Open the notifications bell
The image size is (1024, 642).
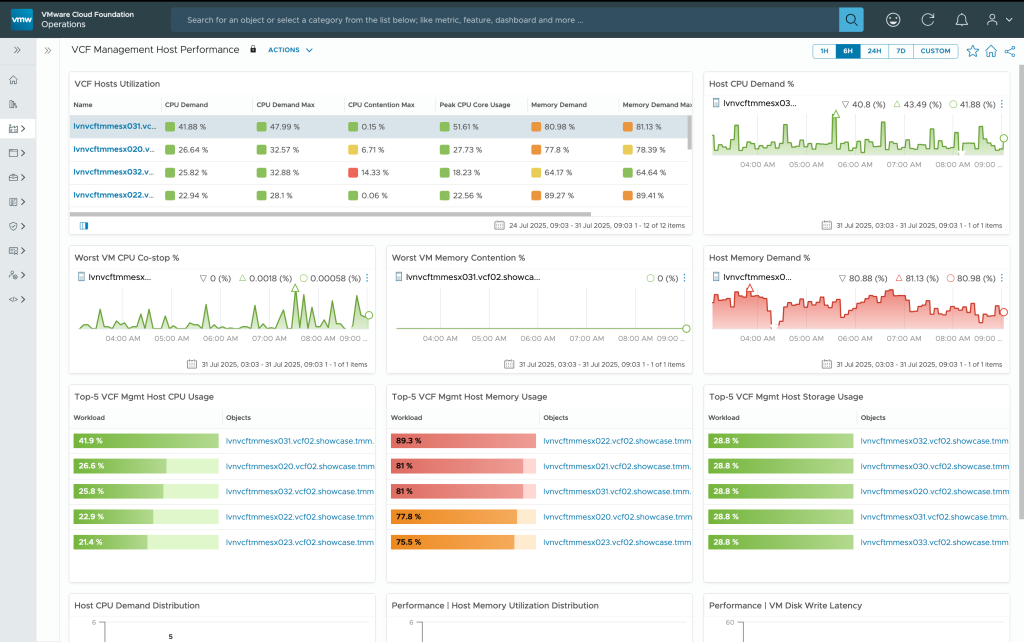(x=961, y=19)
